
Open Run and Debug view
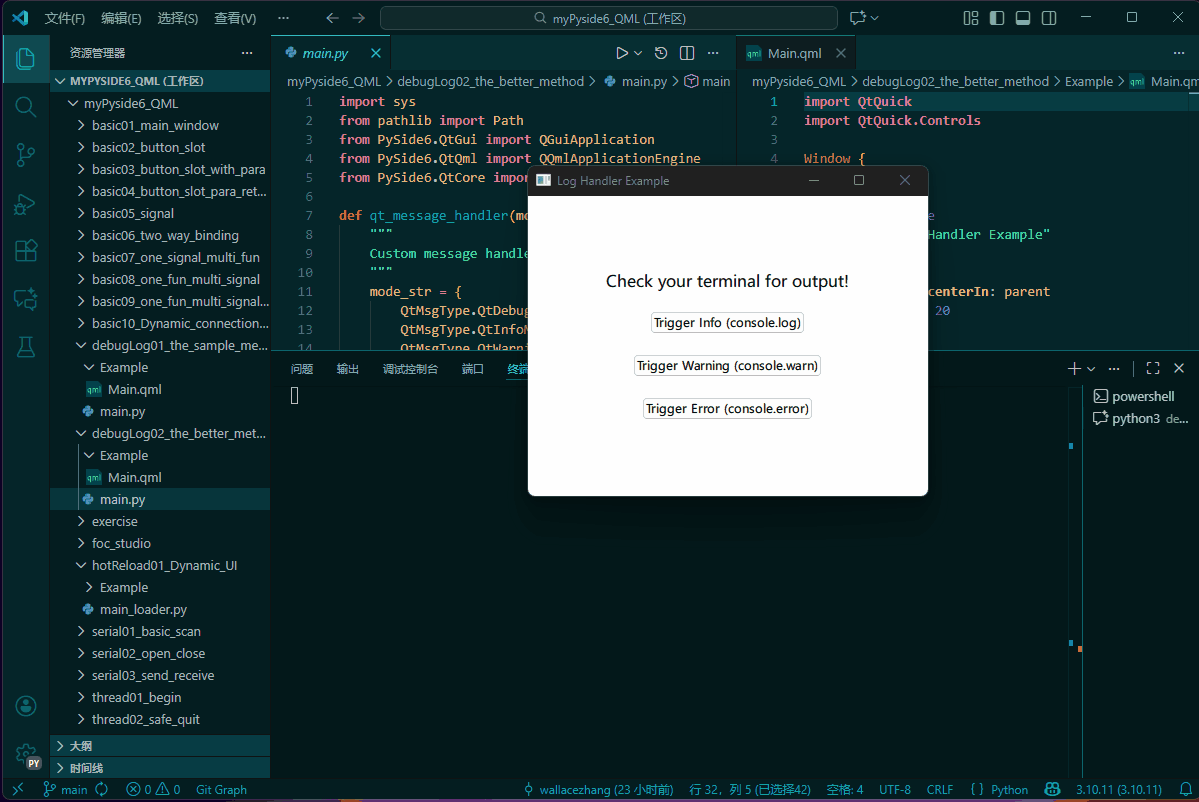coord(25,203)
